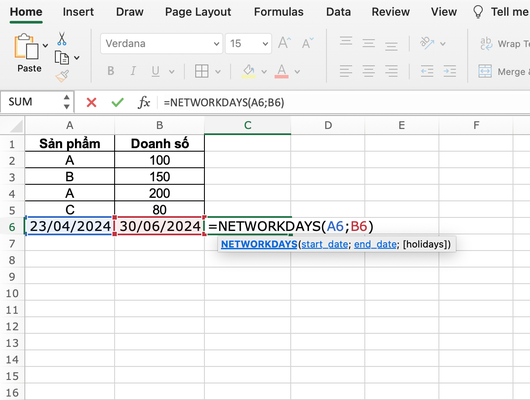Switch to View tab
This screenshot has height=400, width=530.
click(444, 12)
